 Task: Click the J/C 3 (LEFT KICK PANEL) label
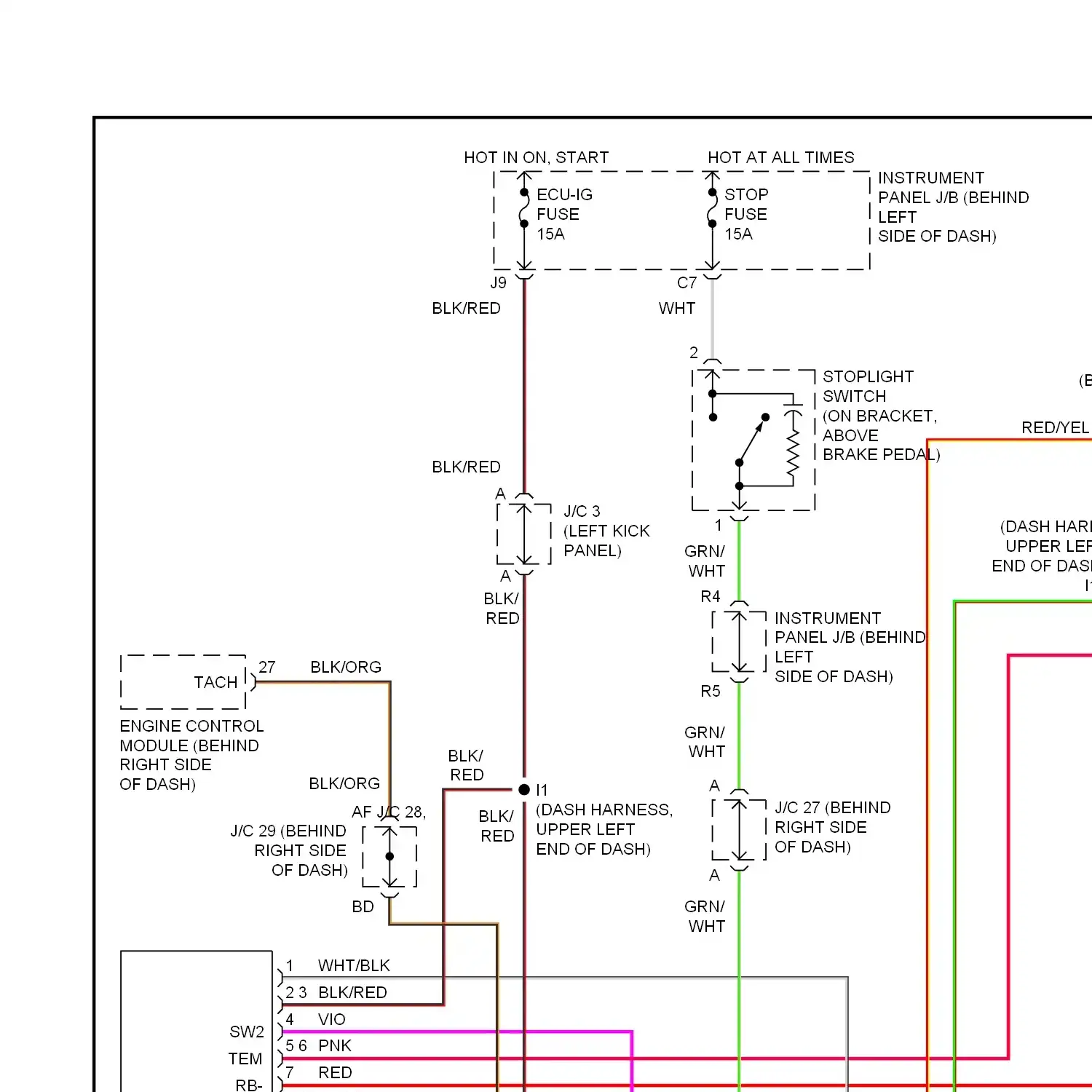[x=606, y=531]
